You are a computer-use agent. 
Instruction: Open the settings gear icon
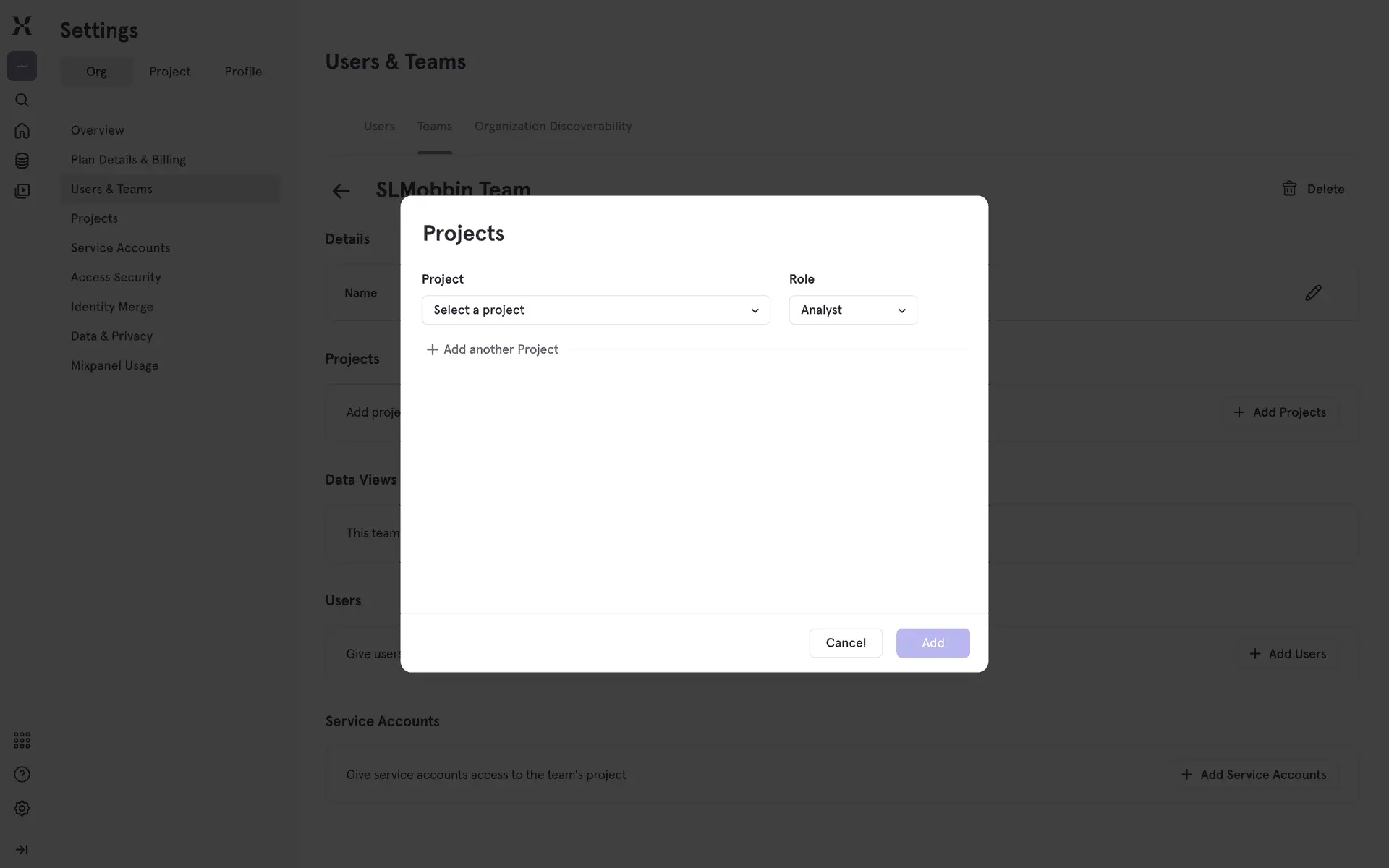(22, 809)
